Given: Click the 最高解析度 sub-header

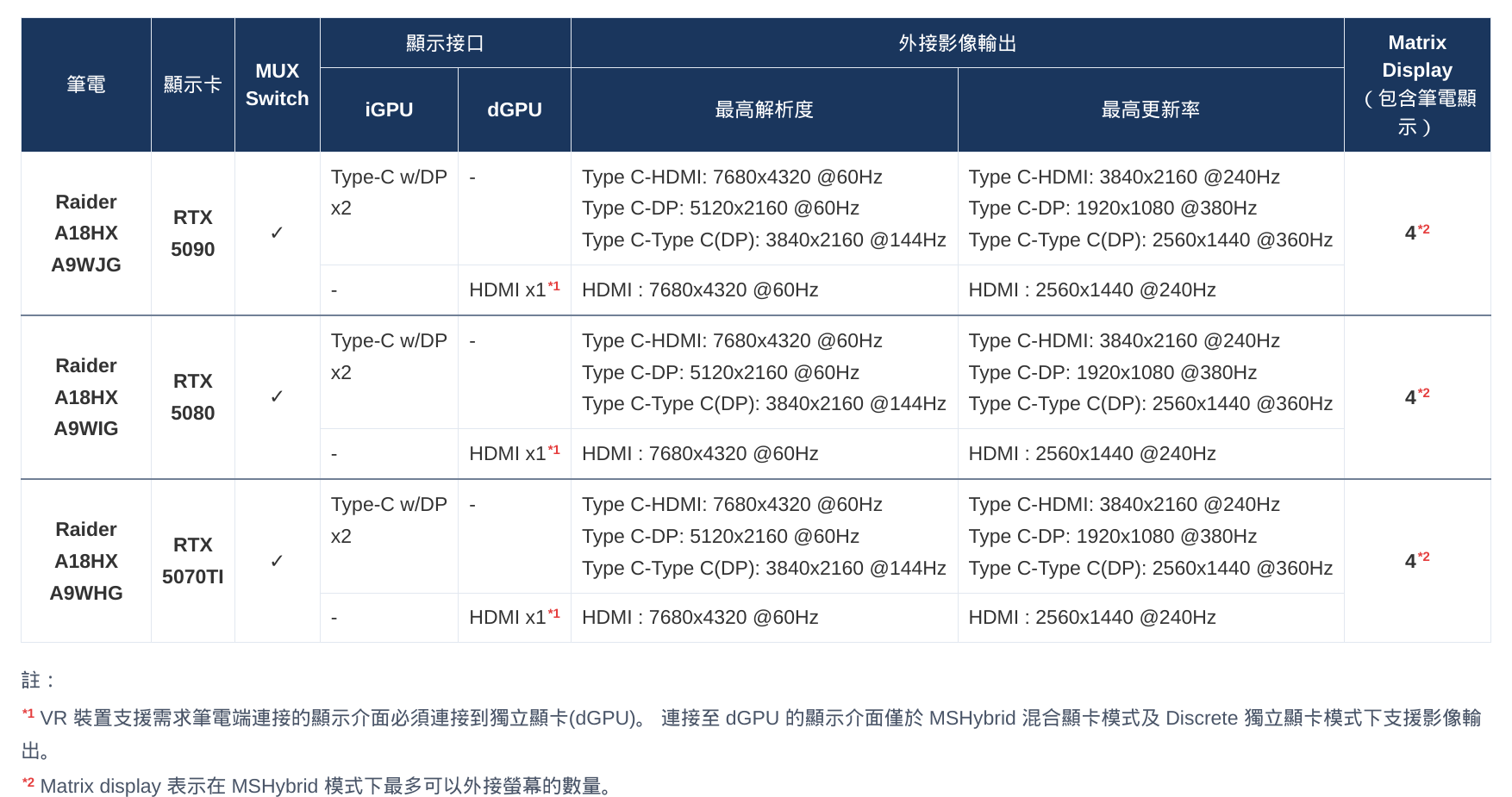Looking at the screenshot, I should (x=764, y=109).
